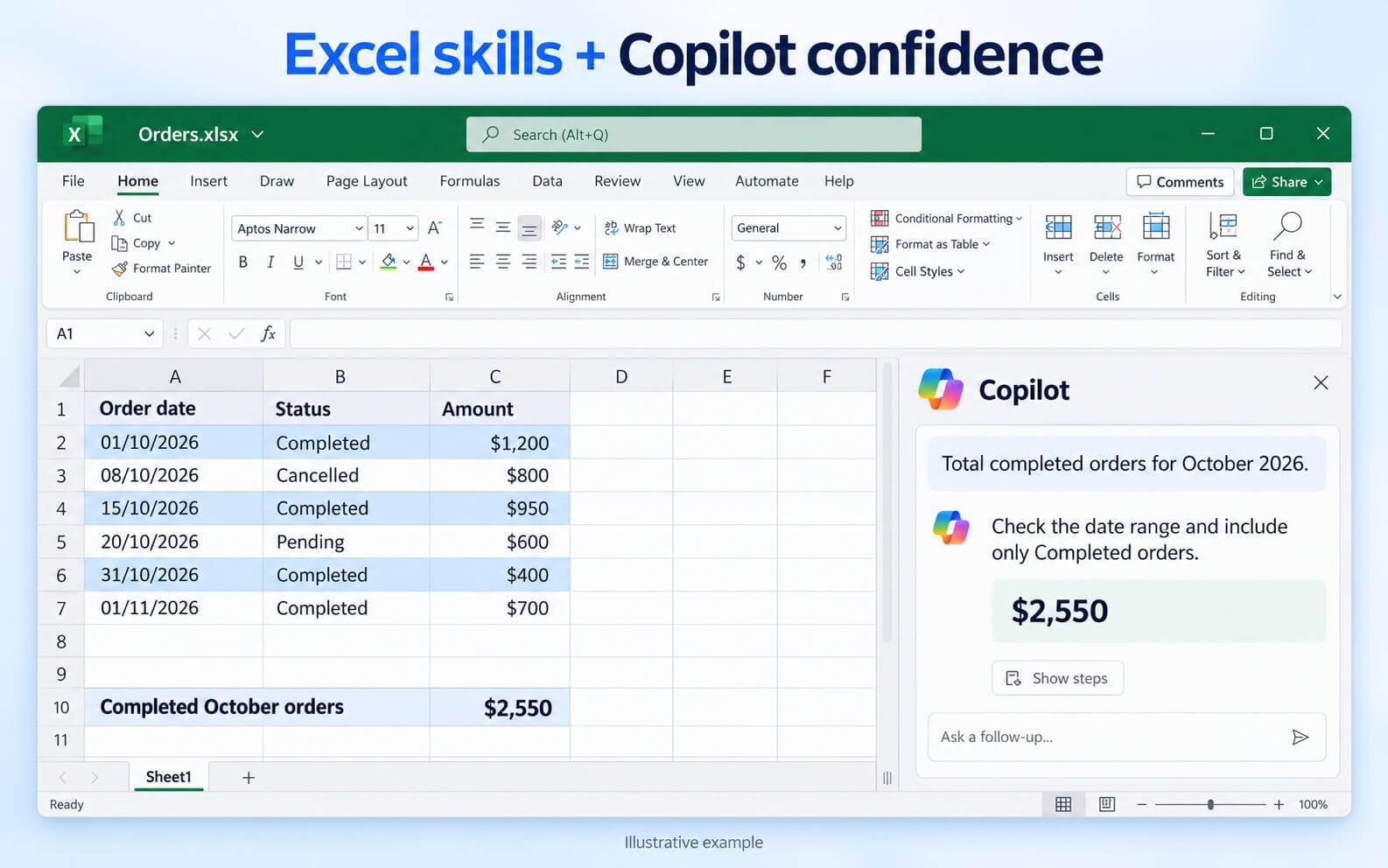The height and width of the screenshot is (868, 1388).
Task: Apply underline formatting
Action: 298,262
